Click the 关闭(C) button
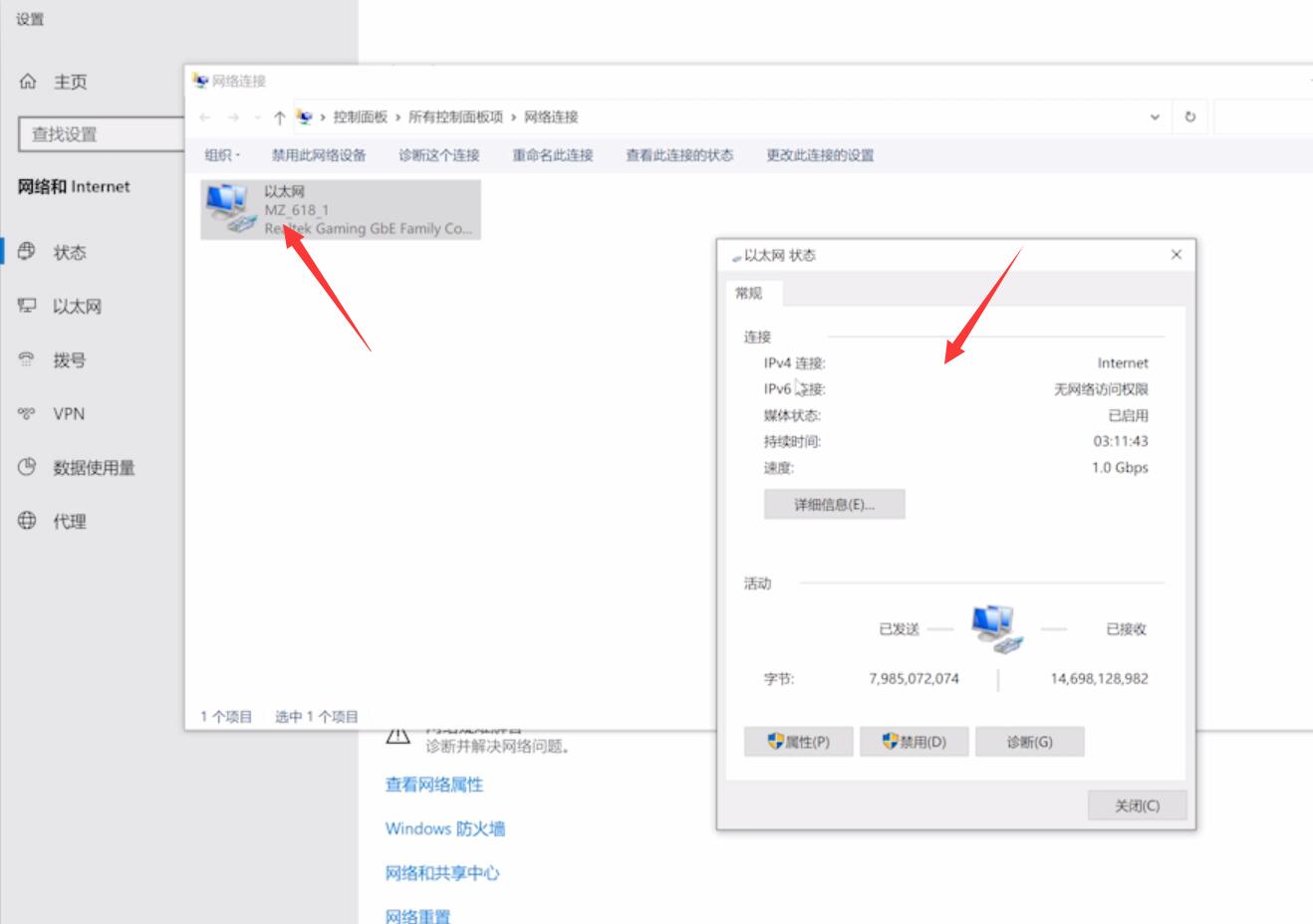Image resolution: width=1313 pixels, height=924 pixels. 1137,806
